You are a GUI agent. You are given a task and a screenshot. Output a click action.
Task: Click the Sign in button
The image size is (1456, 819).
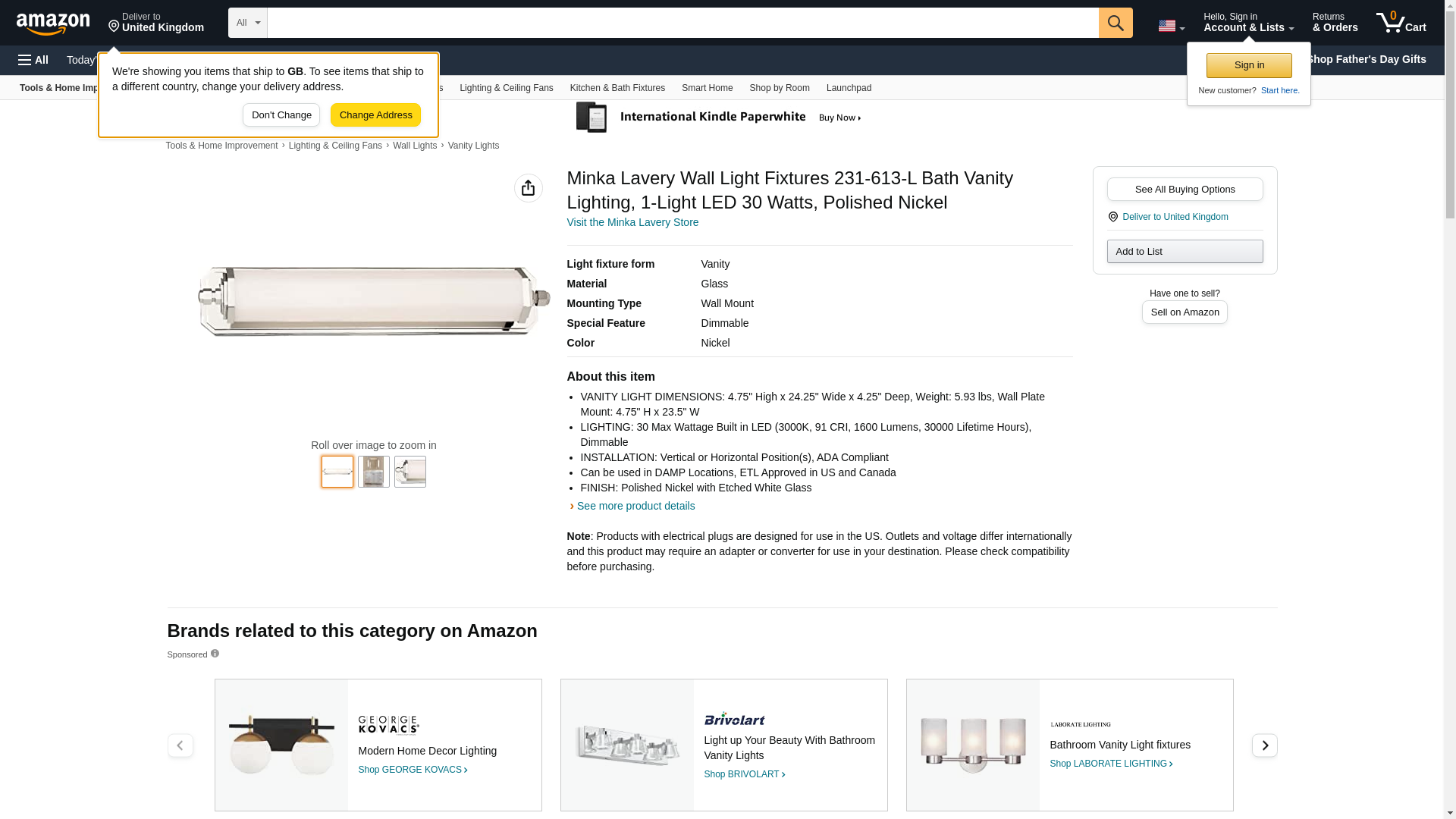click(x=1248, y=65)
